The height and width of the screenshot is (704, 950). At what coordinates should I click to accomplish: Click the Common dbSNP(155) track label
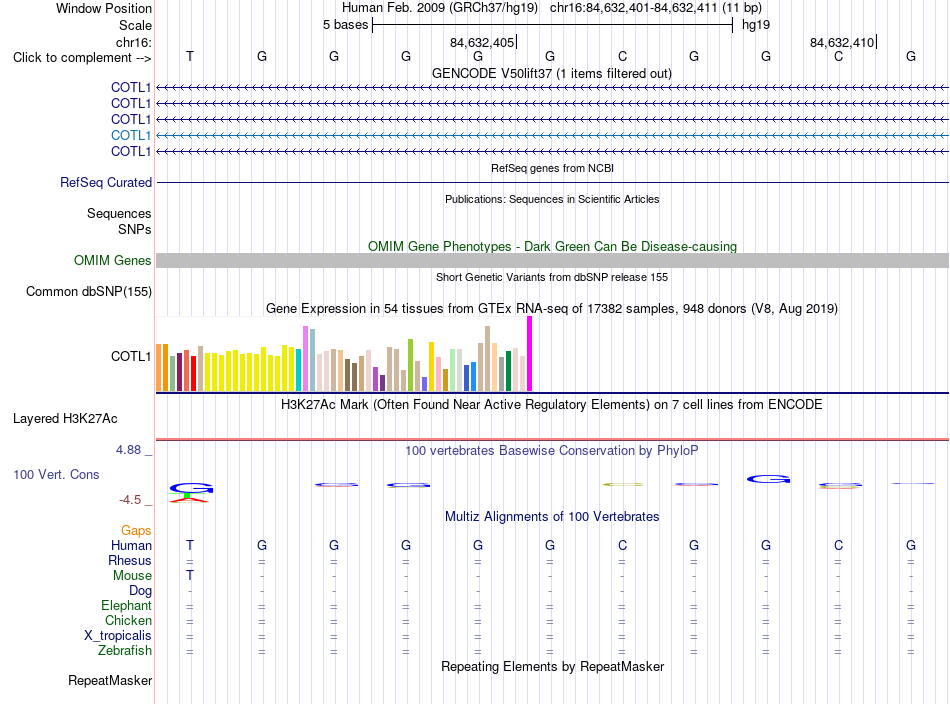coord(88,291)
